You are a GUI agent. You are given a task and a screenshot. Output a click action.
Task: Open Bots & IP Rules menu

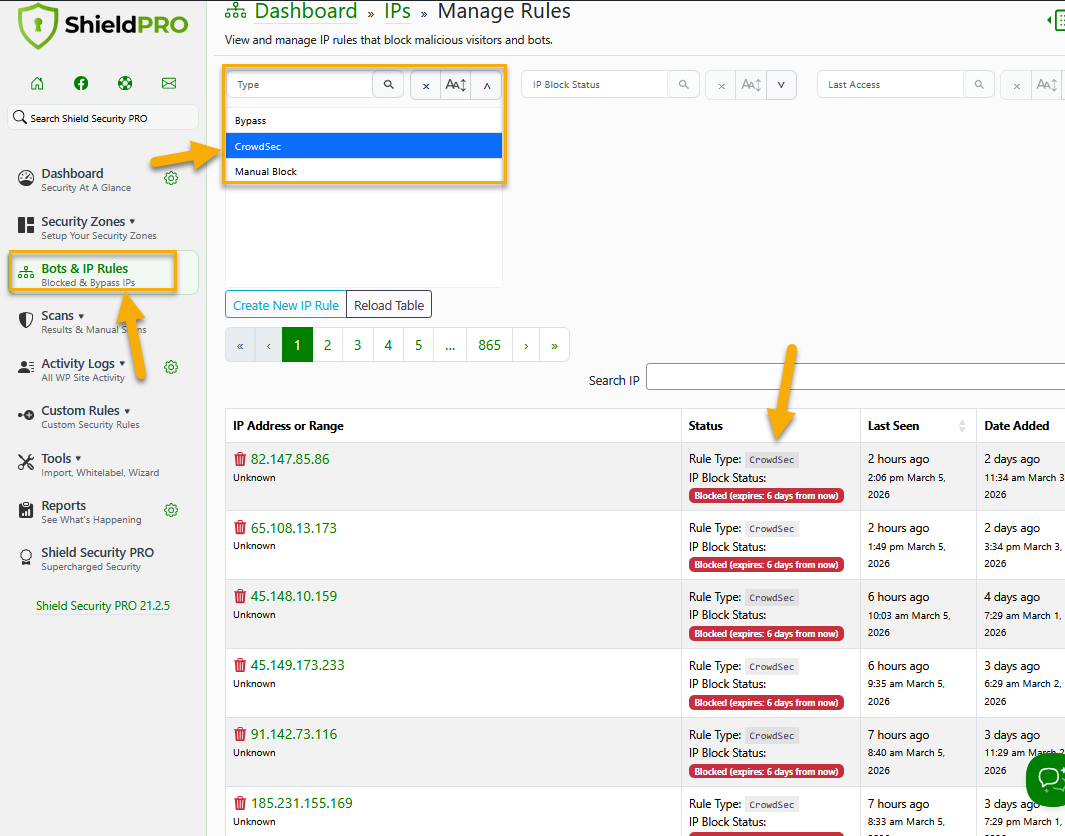[x=103, y=274]
